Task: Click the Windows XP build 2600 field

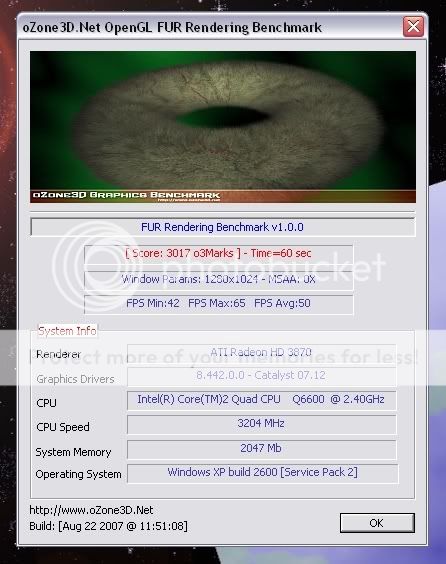Action: click(263, 473)
